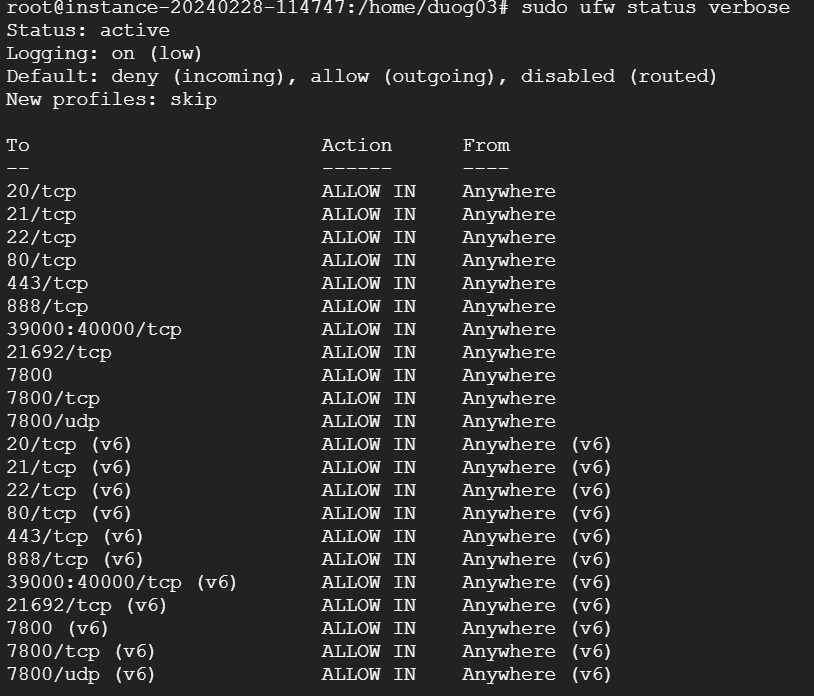This screenshot has height=696, width=814.
Task: Click the '7800 (v6)' port entry
Action: (57, 628)
